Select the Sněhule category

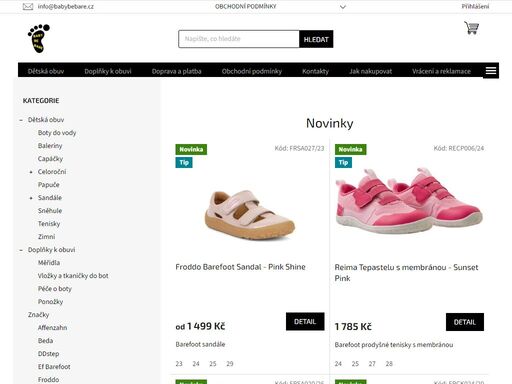[x=50, y=211]
